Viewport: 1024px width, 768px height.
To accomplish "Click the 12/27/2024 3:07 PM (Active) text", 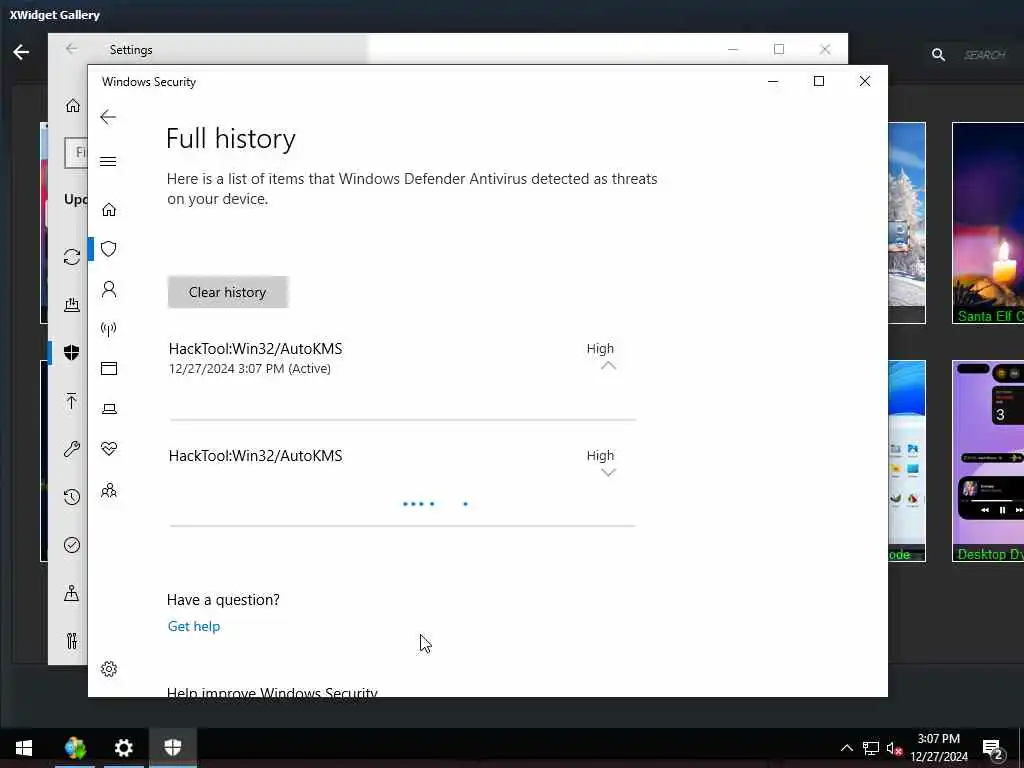I will click(249, 369).
